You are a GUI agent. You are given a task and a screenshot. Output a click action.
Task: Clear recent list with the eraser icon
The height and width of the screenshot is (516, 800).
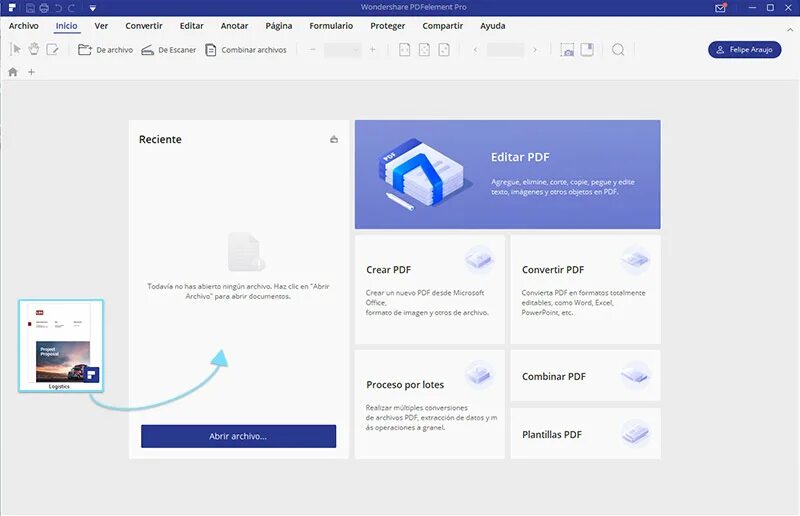(334, 139)
